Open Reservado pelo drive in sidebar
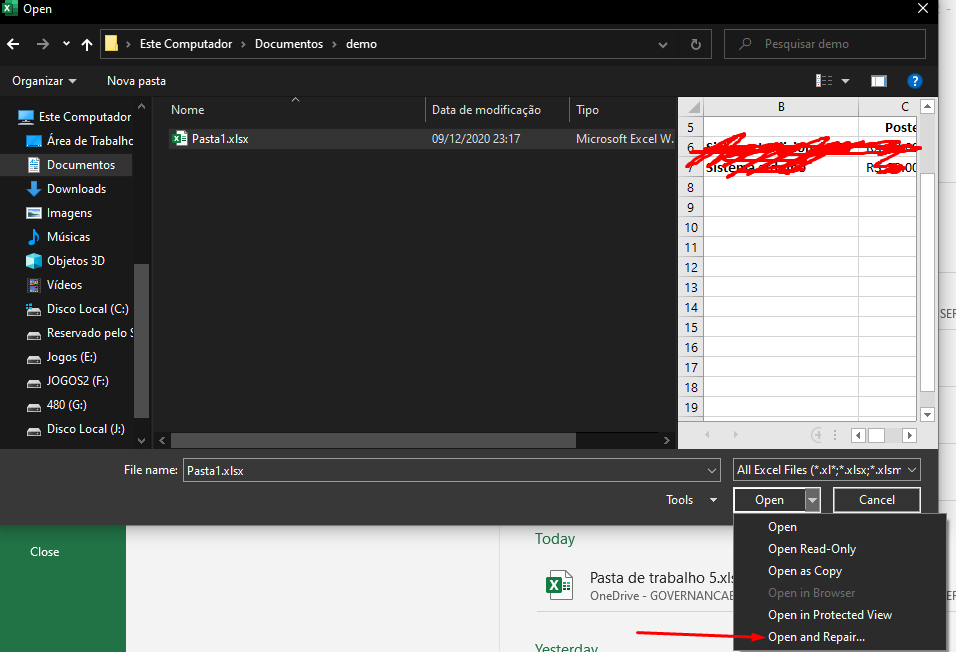 pyautogui.click(x=79, y=333)
